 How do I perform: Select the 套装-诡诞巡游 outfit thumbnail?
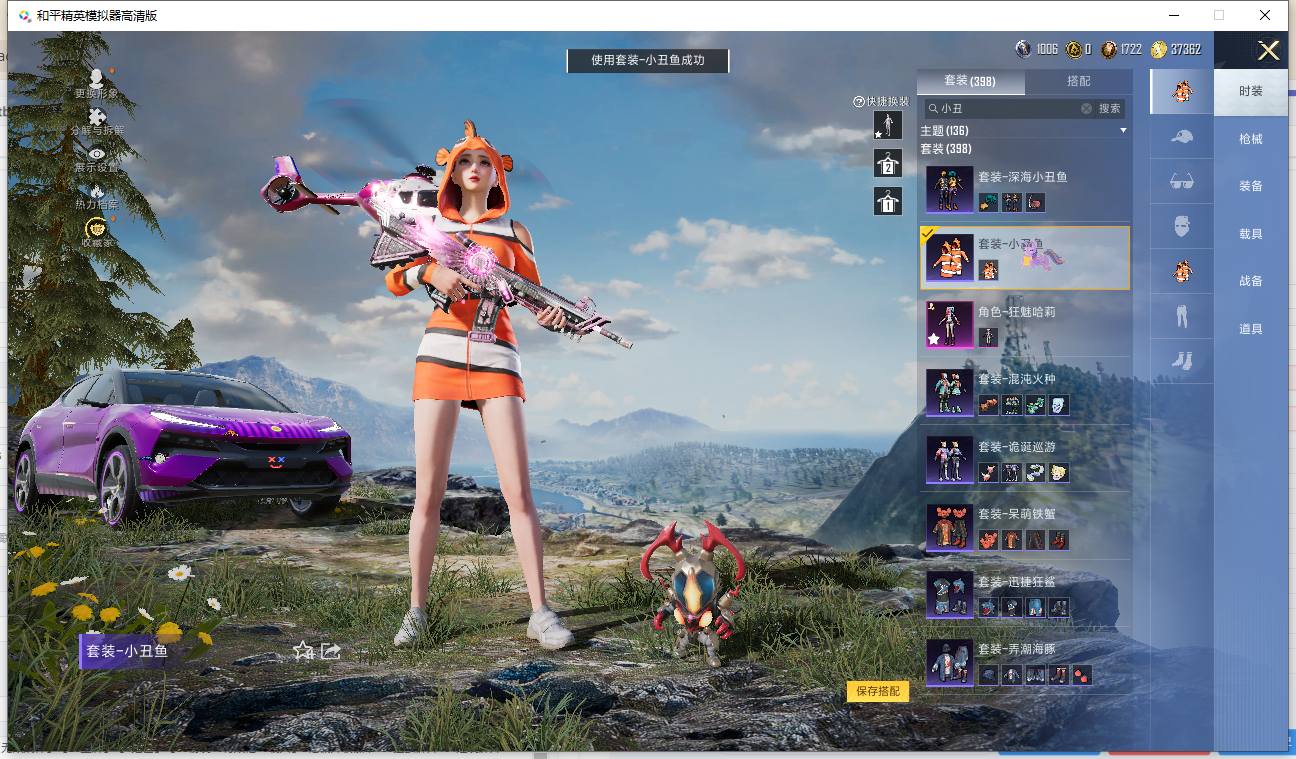(x=950, y=460)
